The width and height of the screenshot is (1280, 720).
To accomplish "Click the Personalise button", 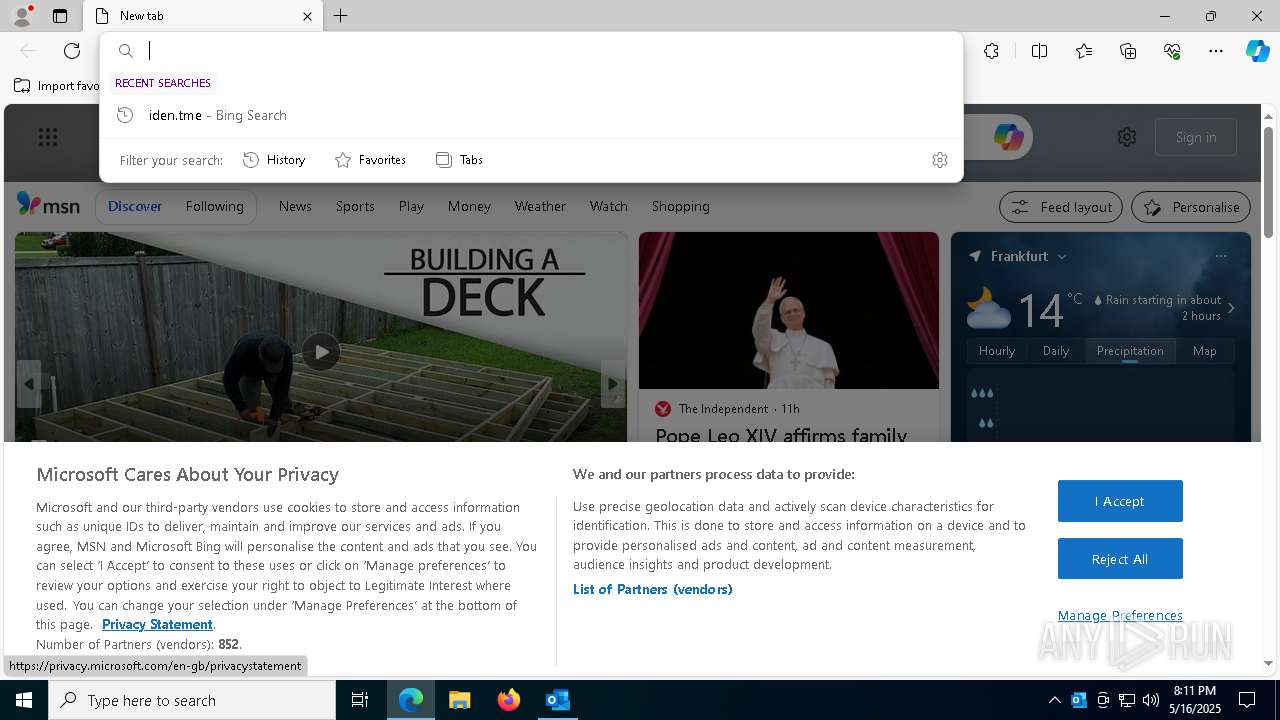I will (x=1191, y=207).
